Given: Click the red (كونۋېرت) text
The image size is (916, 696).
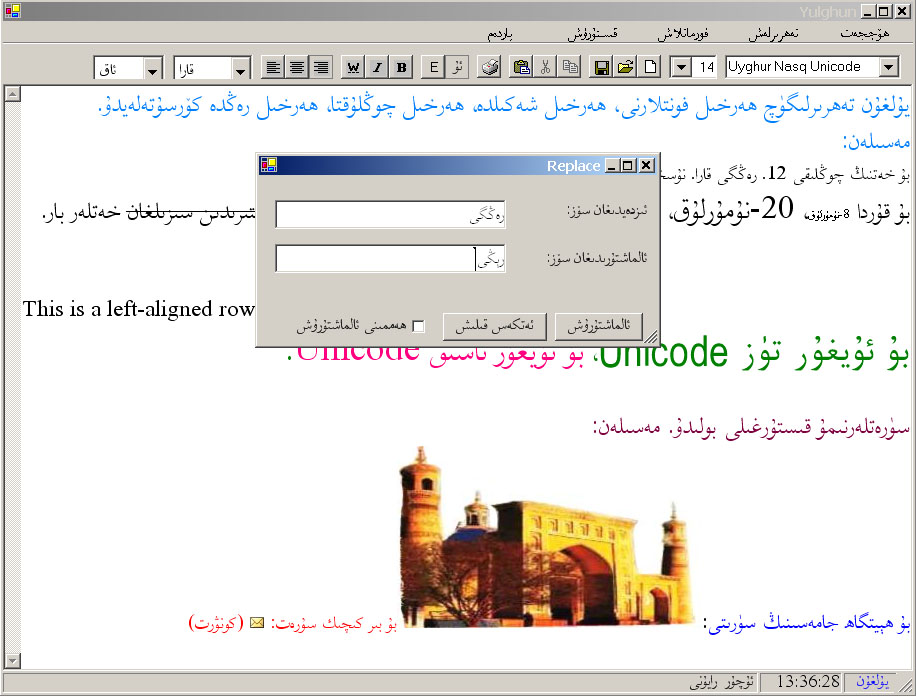Looking at the screenshot, I should tap(216, 623).
